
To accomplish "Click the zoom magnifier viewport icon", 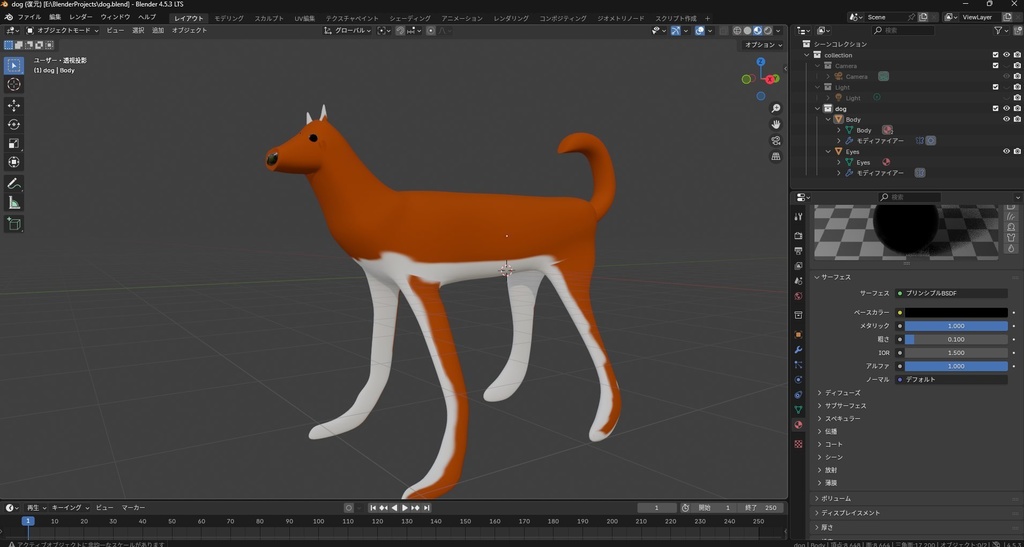I will click(776, 108).
